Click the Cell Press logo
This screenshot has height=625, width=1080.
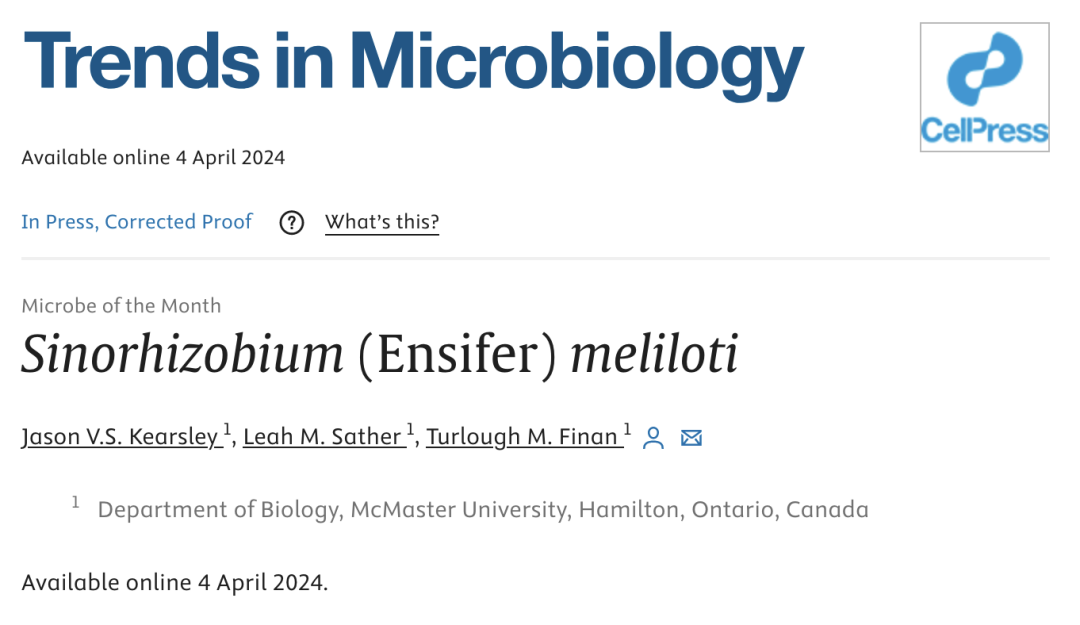coord(984,87)
